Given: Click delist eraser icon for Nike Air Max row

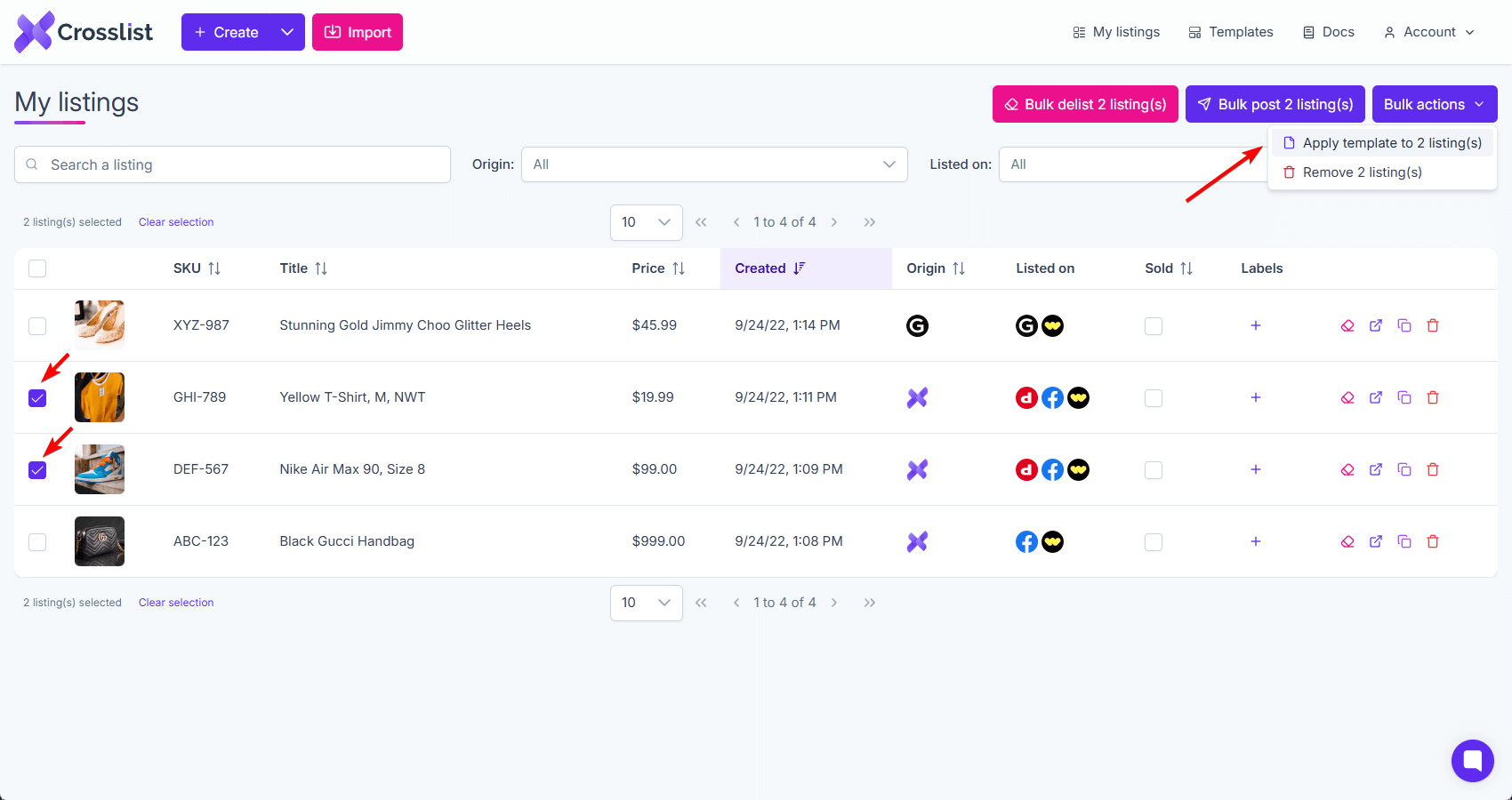Looking at the screenshot, I should pyautogui.click(x=1347, y=469).
